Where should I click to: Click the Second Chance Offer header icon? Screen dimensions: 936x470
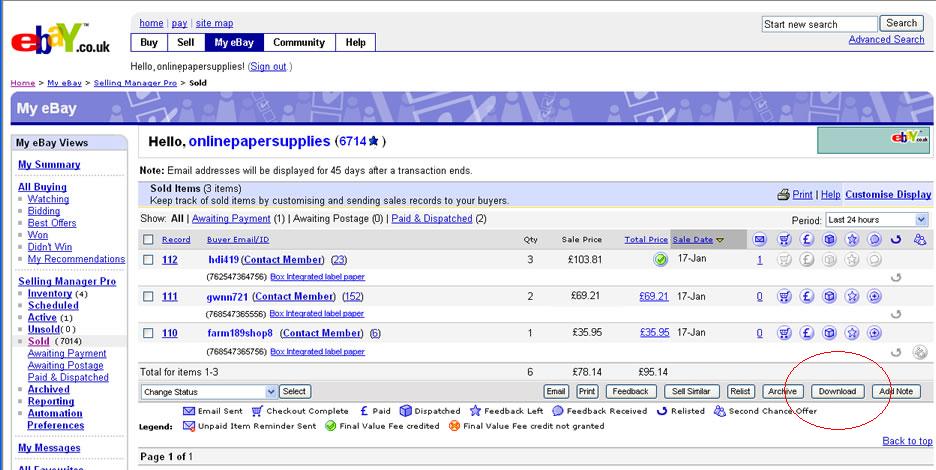pos(919,239)
